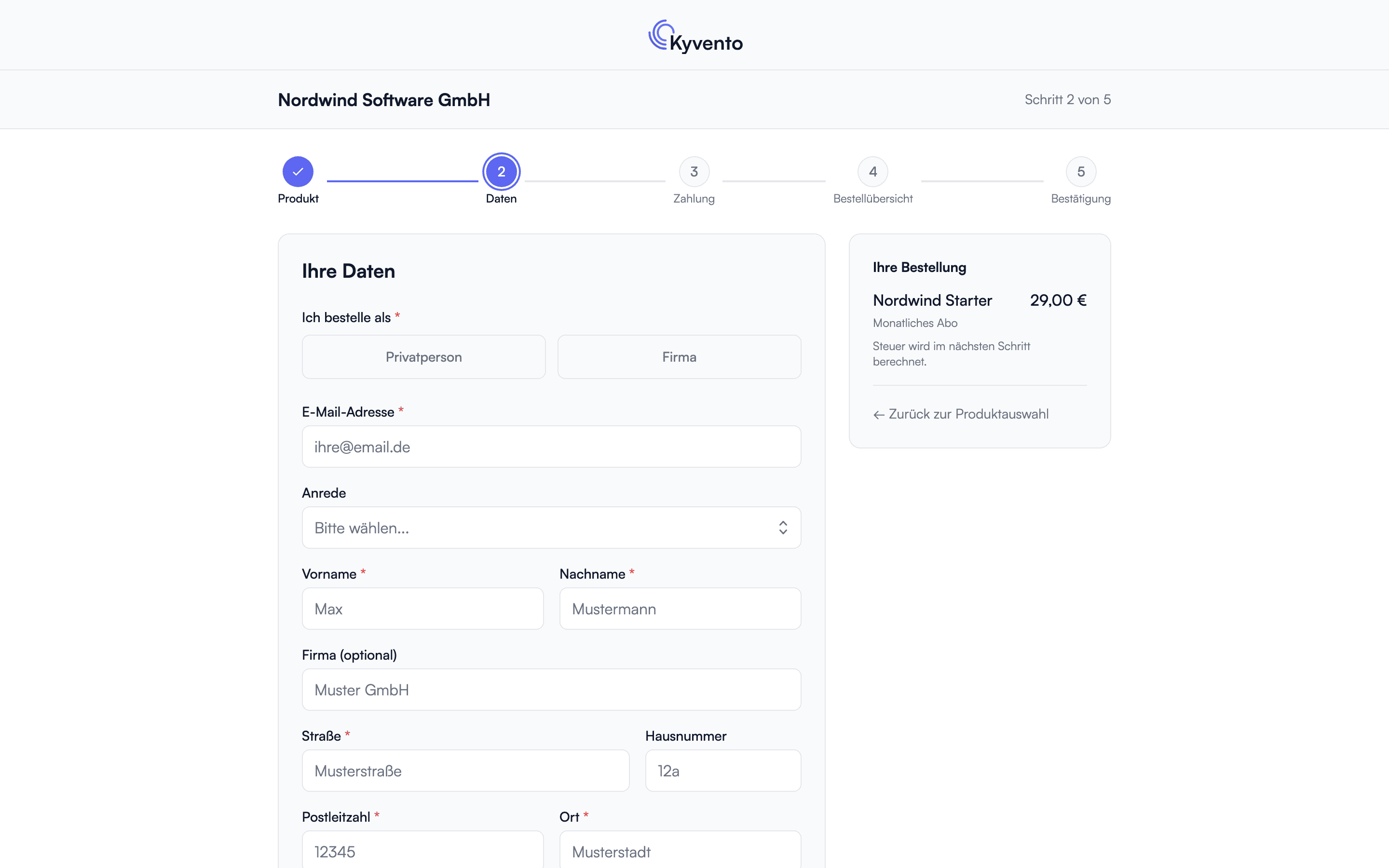Go to step 5 Bestätigung
Image resolution: width=1389 pixels, height=868 pixels.
1081,172
